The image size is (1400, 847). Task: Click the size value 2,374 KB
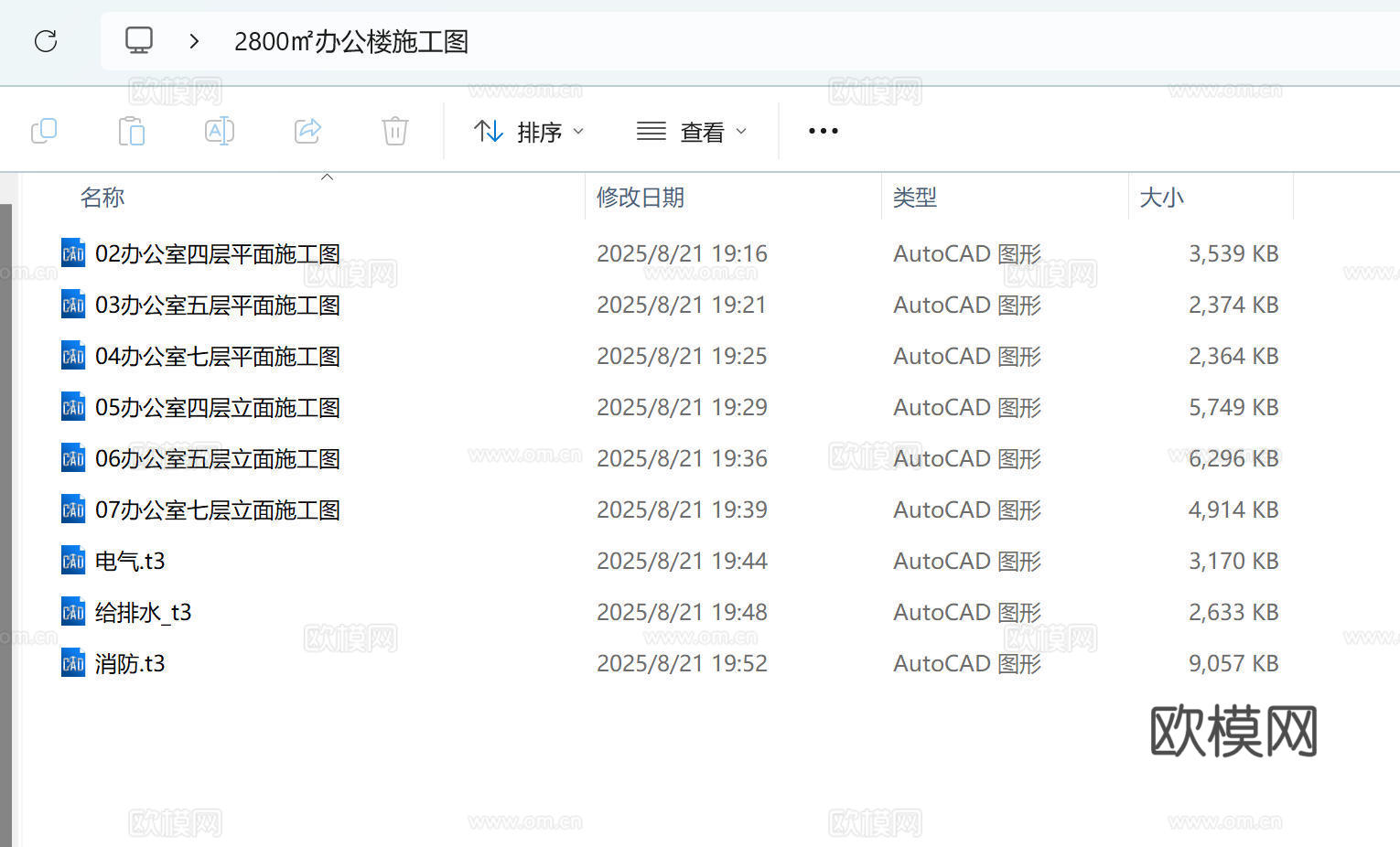[1233, 305]
